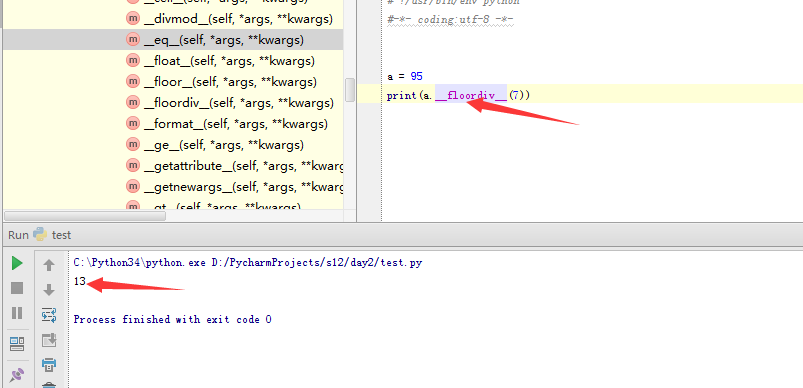Restore the Run panel layout
Image resolution: width=803 pixels, height=388 pixels.
point(17,344)
